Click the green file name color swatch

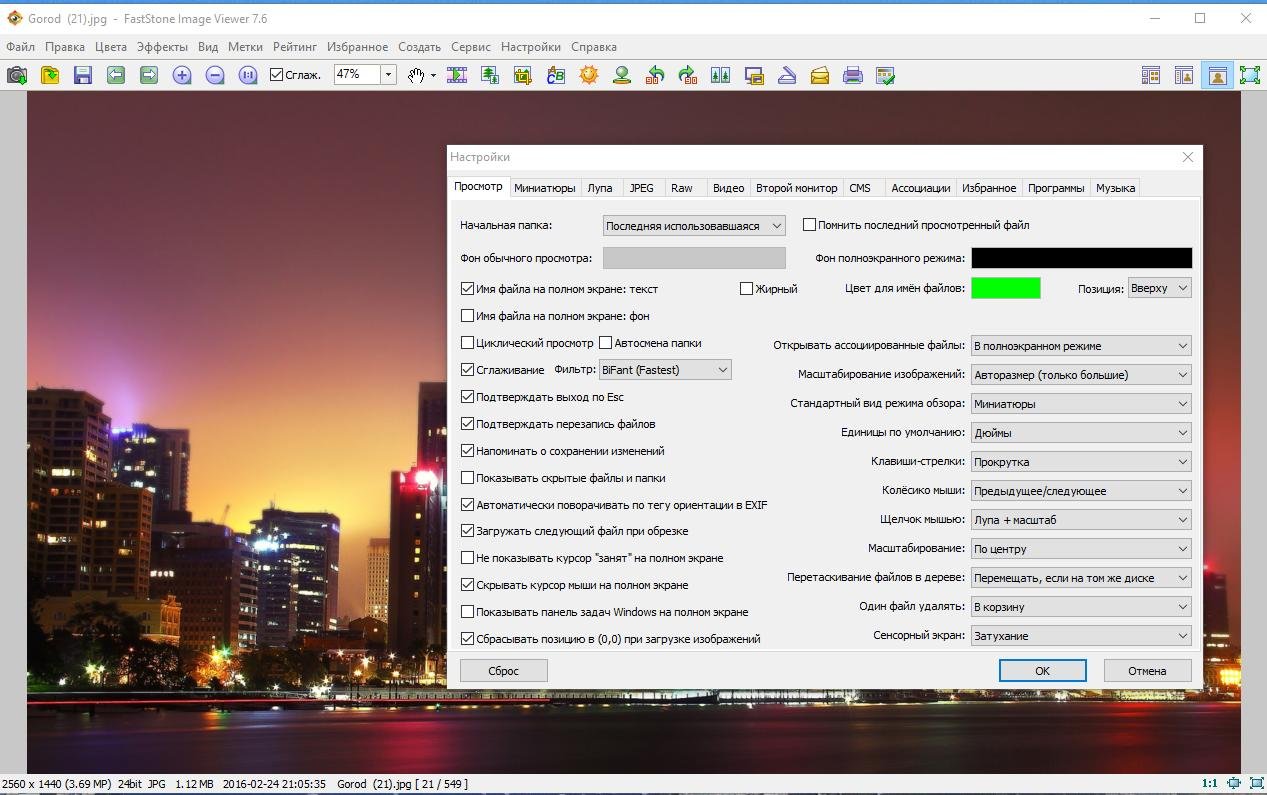(1006, 288)
